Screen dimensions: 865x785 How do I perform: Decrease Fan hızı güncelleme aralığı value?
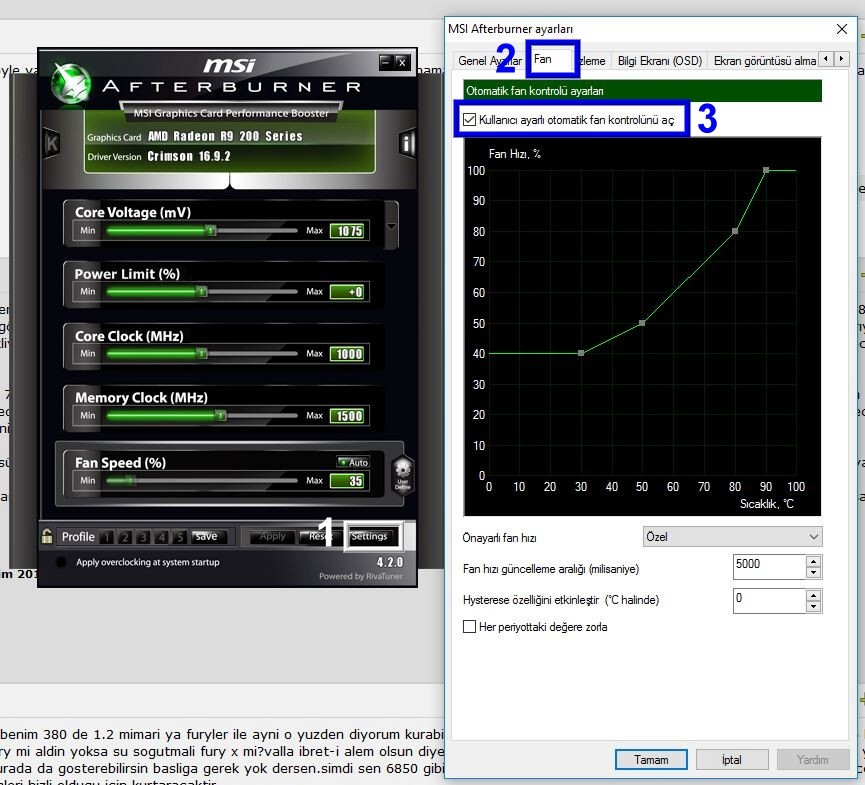813,573
